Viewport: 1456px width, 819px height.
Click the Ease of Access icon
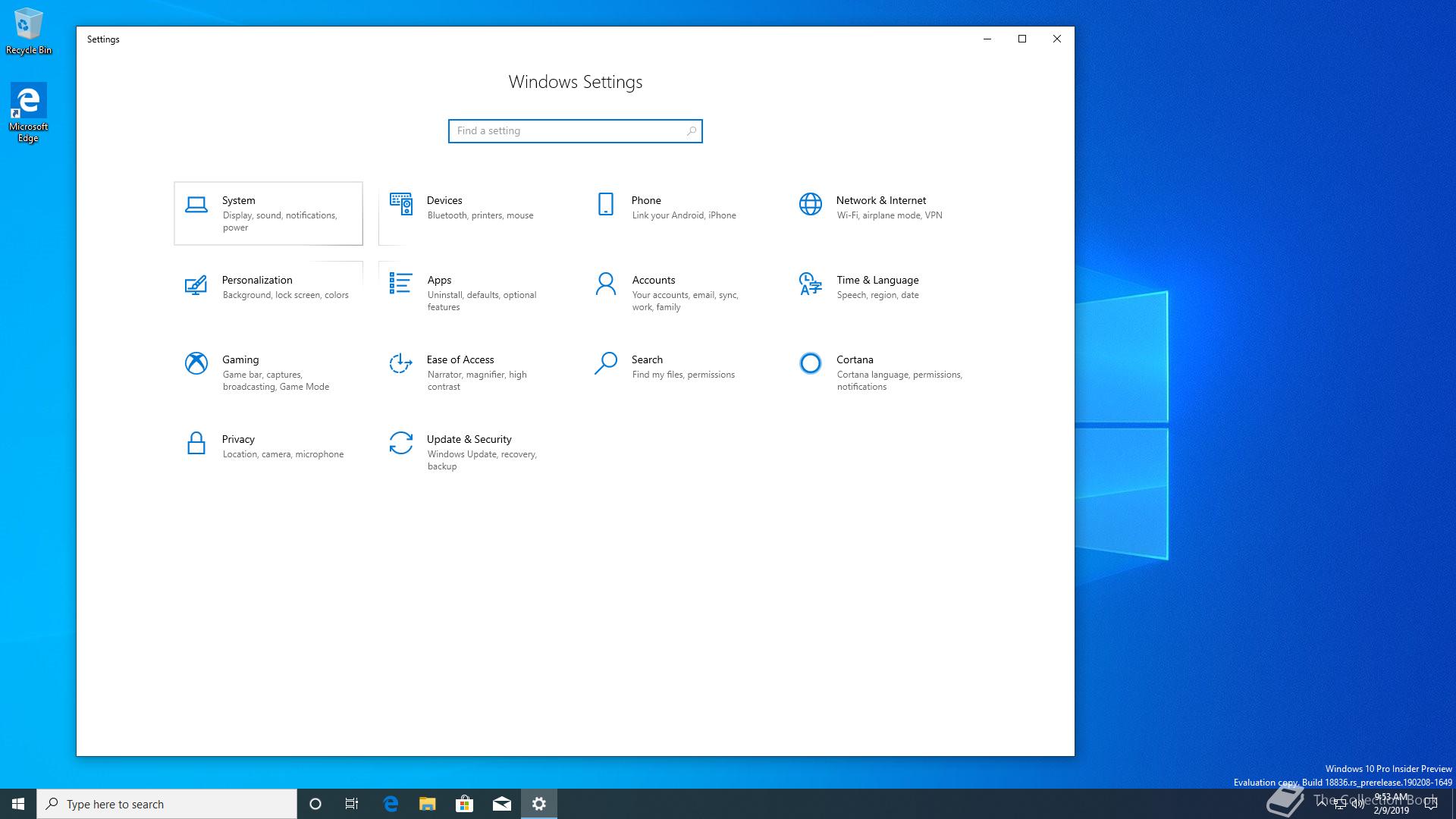tap(400, 363)
